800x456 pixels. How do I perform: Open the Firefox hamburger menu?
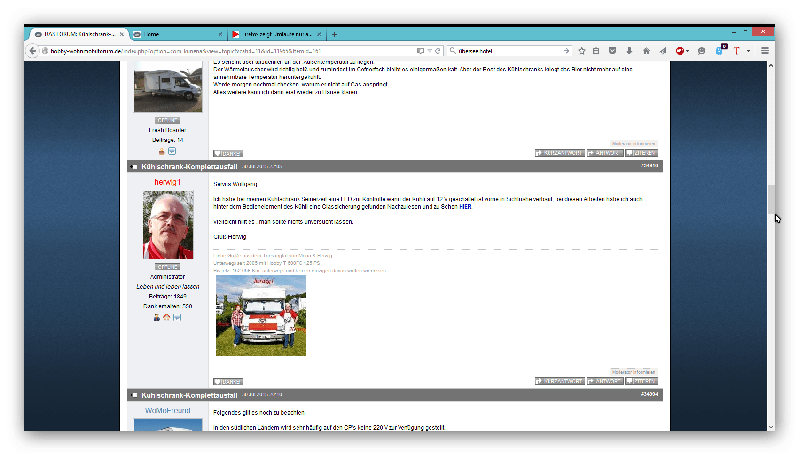(x=765, y=50)
